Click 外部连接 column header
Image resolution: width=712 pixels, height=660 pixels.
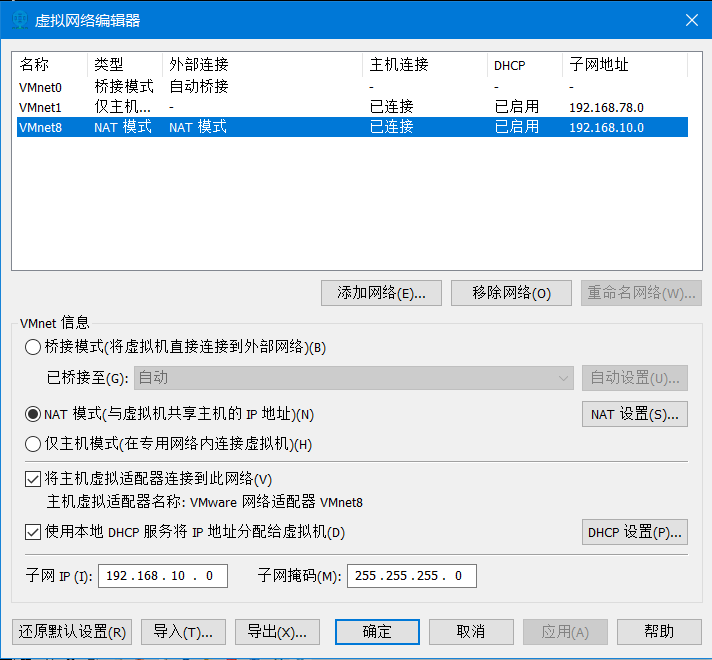tap(262, 65)
